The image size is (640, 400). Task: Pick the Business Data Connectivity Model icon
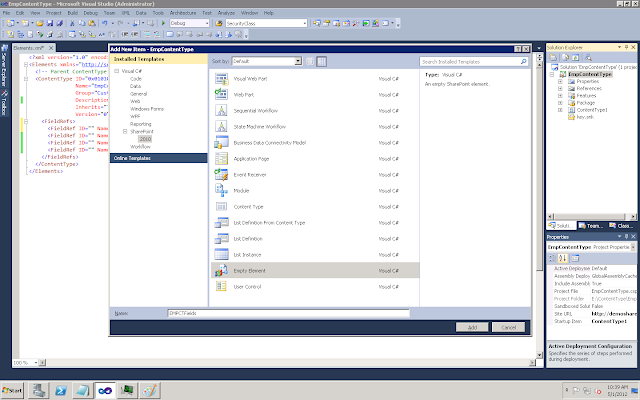pyautogui.click(x=221, y=142)
